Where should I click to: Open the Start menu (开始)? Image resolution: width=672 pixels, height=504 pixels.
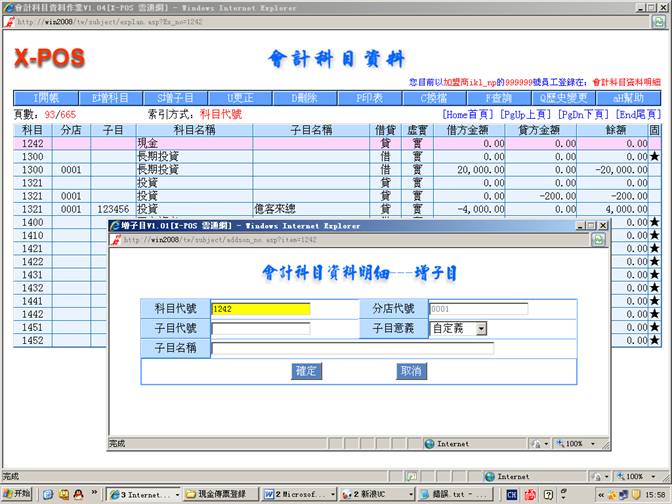[x=17, y=494]
